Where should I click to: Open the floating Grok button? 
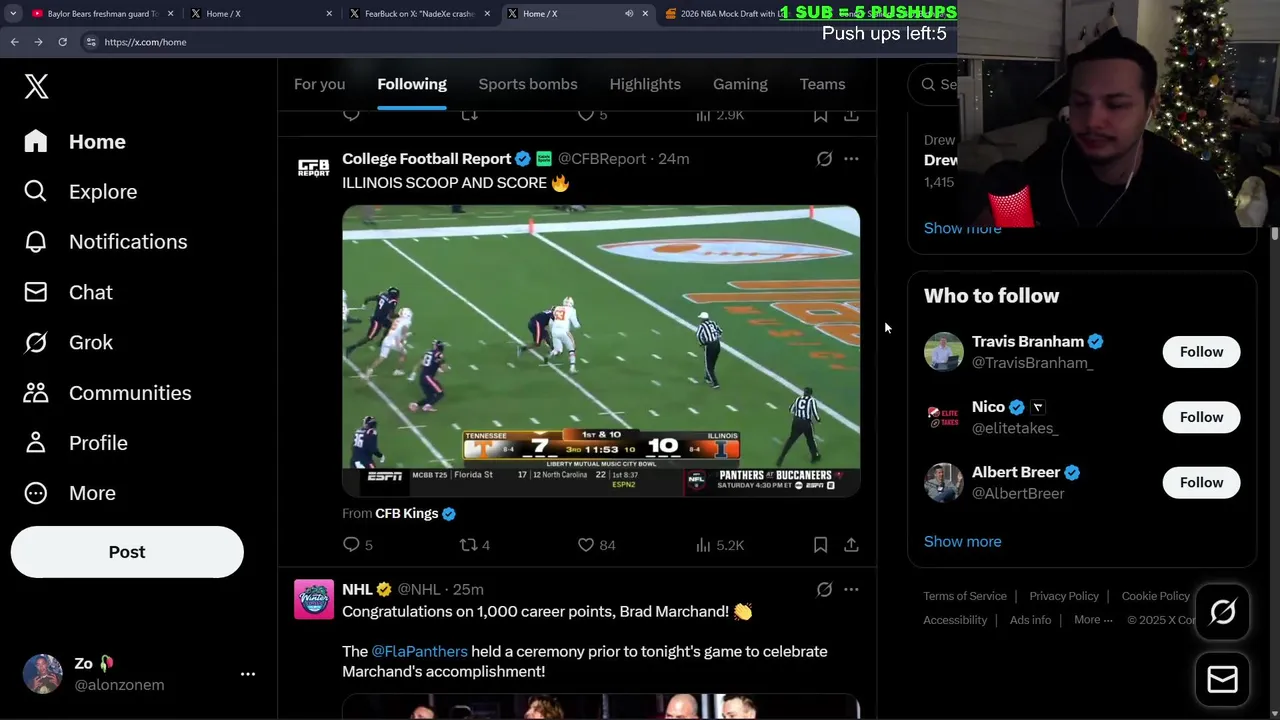pos(1222,612)
